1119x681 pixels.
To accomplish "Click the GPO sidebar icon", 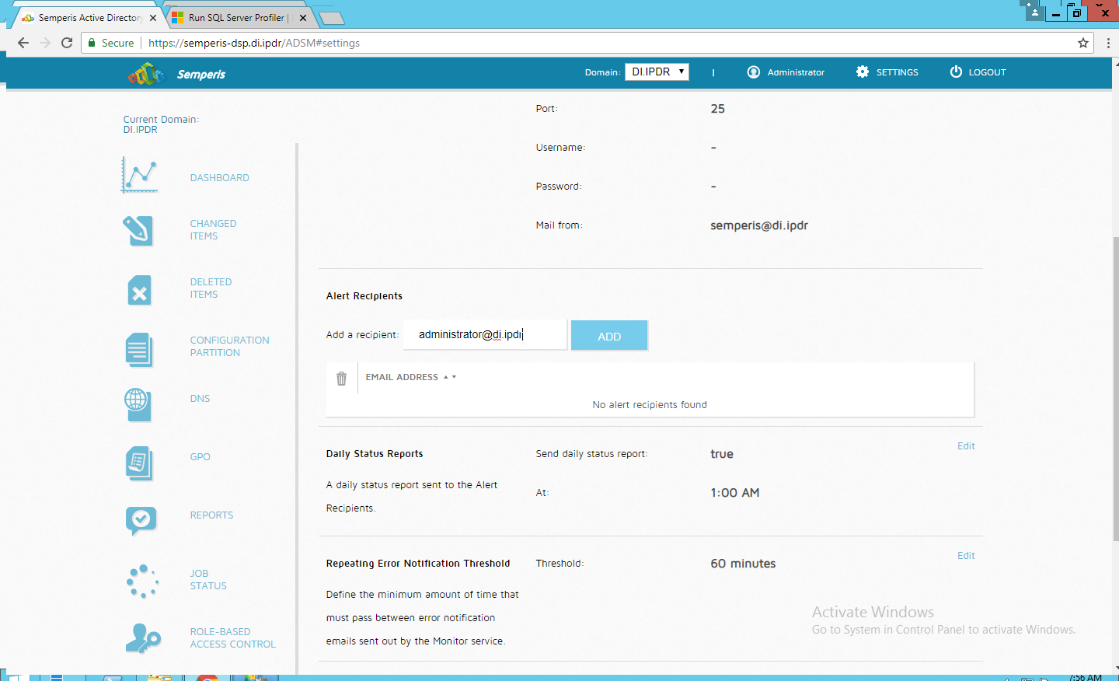I will click(x=139, y=462).
